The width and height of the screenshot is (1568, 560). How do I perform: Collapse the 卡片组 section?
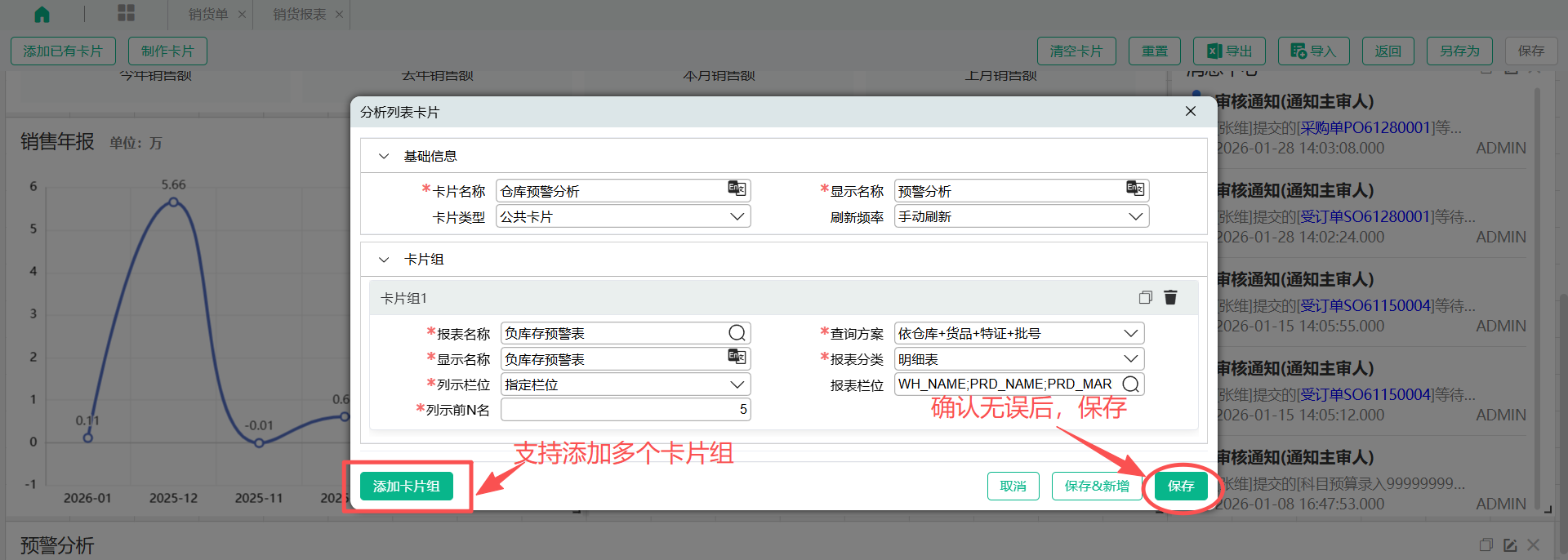click(x=384, y=260)
